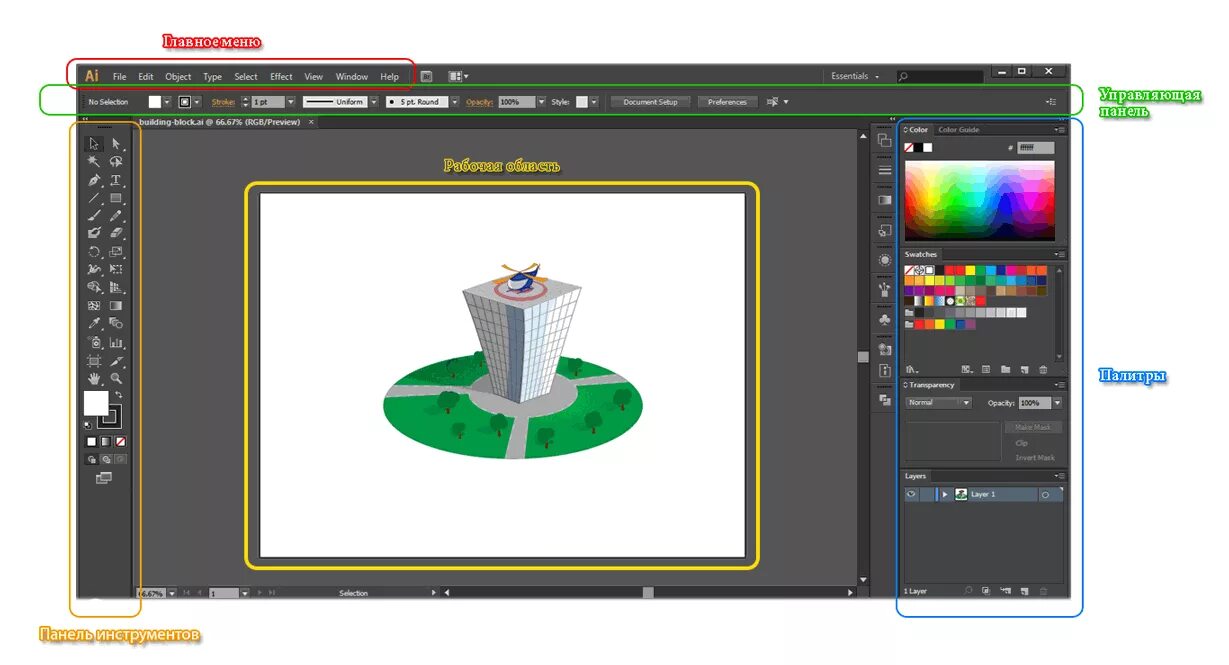Open the Effect menu
This screenshot has width=1229, height=665.
[281, 76]
